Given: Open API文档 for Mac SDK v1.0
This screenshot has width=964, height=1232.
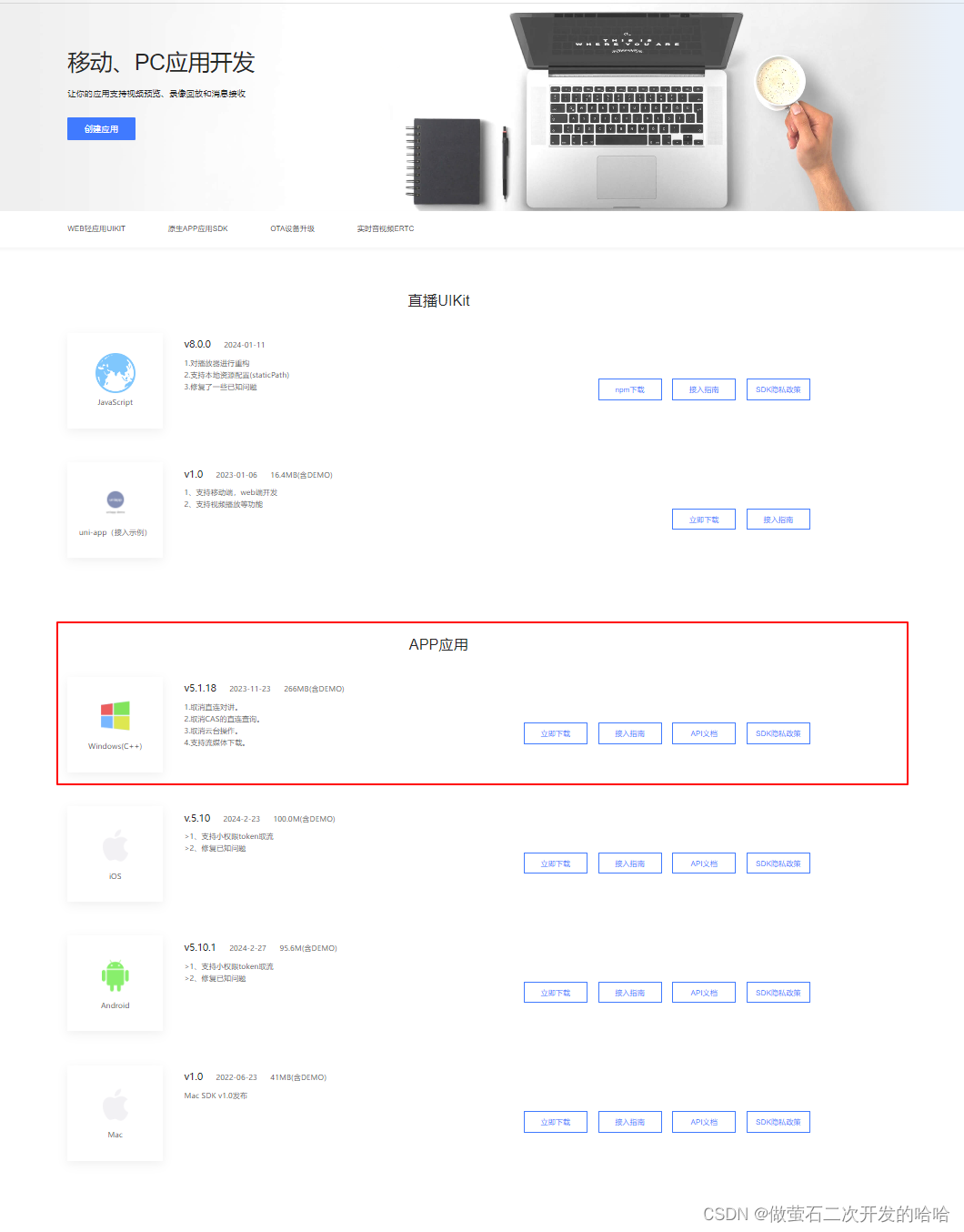Looking at the screenshot, I should [704, 1122].
